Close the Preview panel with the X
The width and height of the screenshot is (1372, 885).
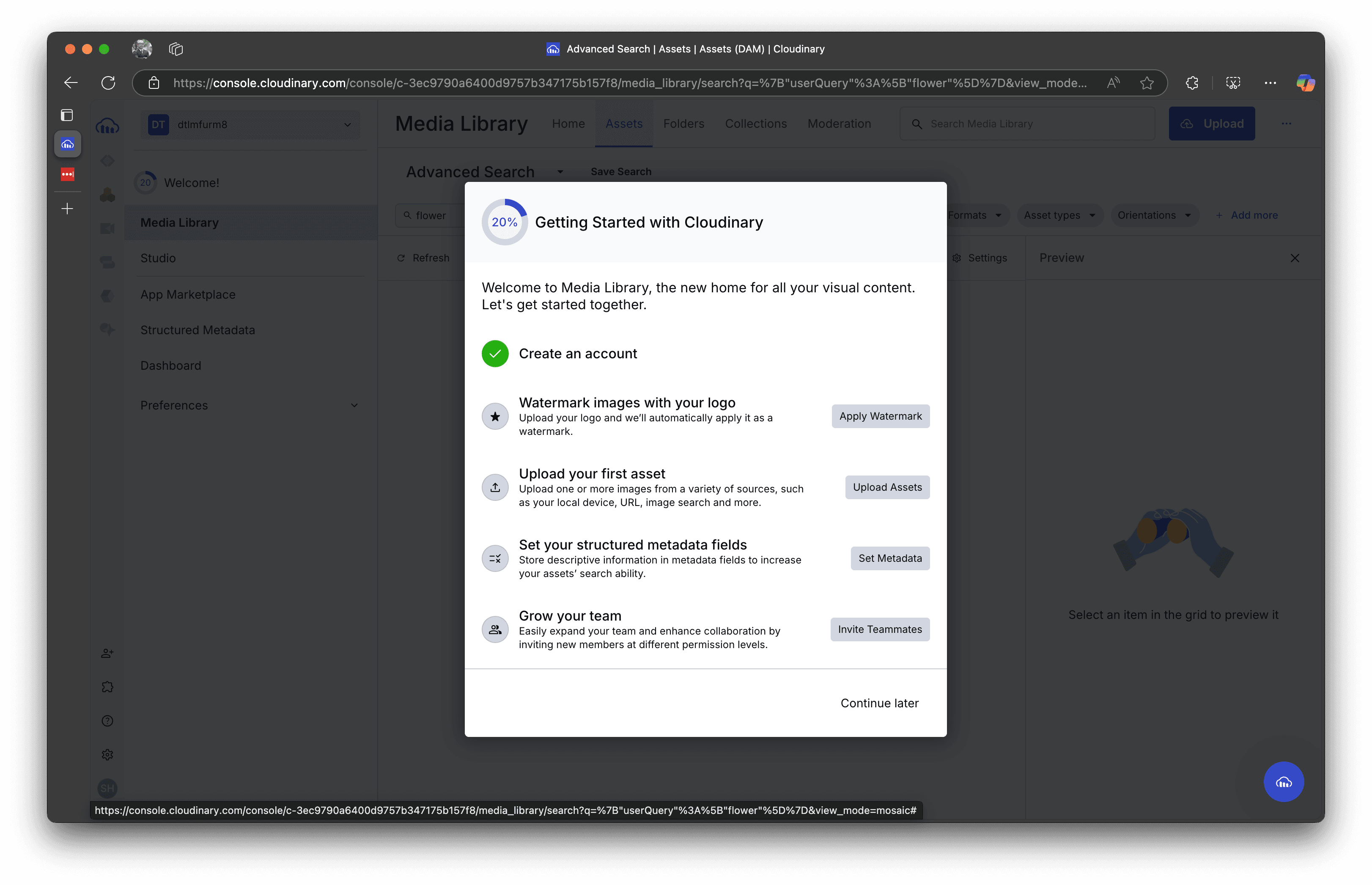(x=1295, y=258)
